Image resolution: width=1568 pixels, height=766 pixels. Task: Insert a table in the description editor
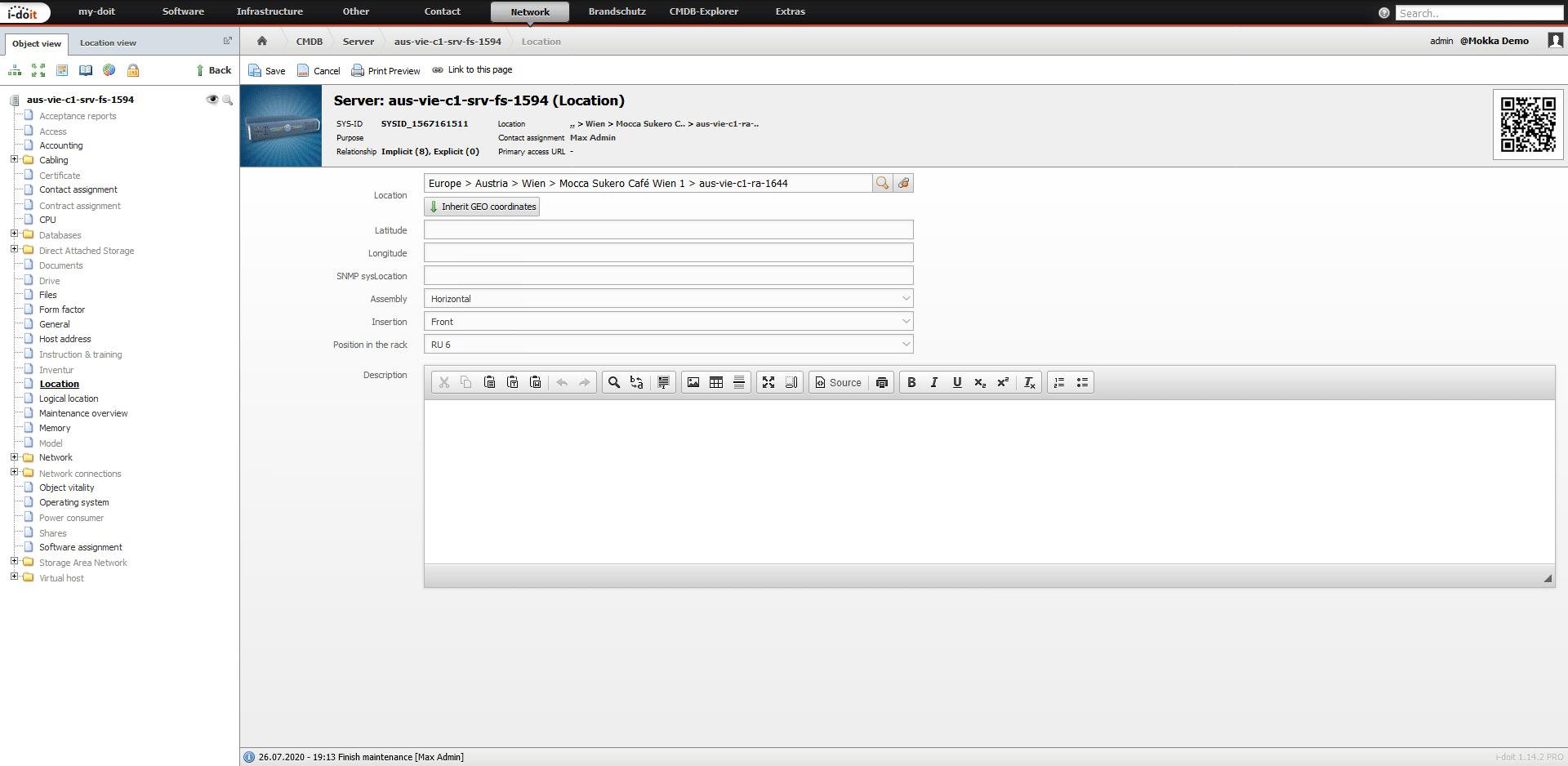716,382
